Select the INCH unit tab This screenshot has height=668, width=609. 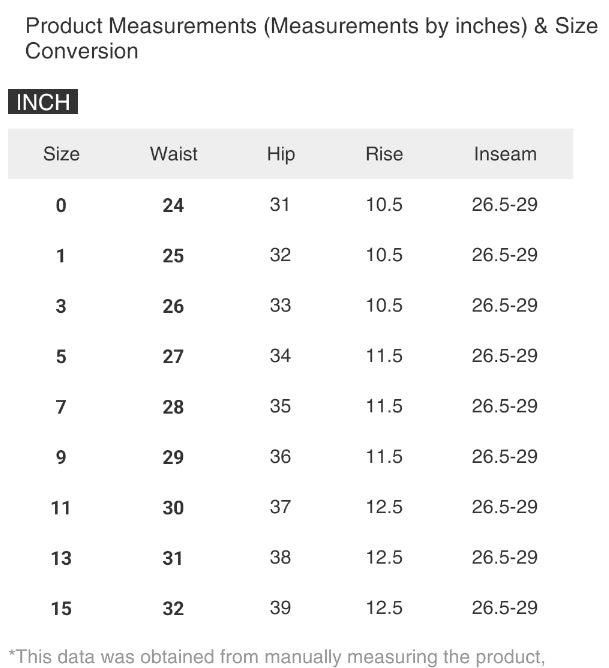(42, 102)
